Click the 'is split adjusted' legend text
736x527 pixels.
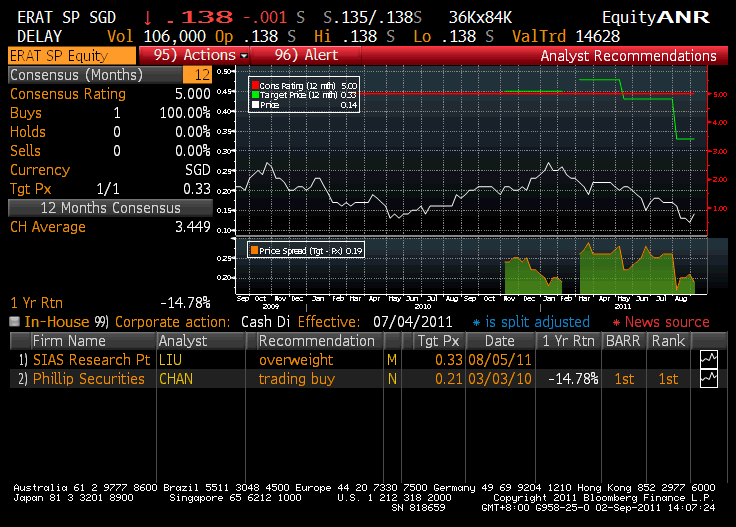pyautogui.click(x=537, y=322)
